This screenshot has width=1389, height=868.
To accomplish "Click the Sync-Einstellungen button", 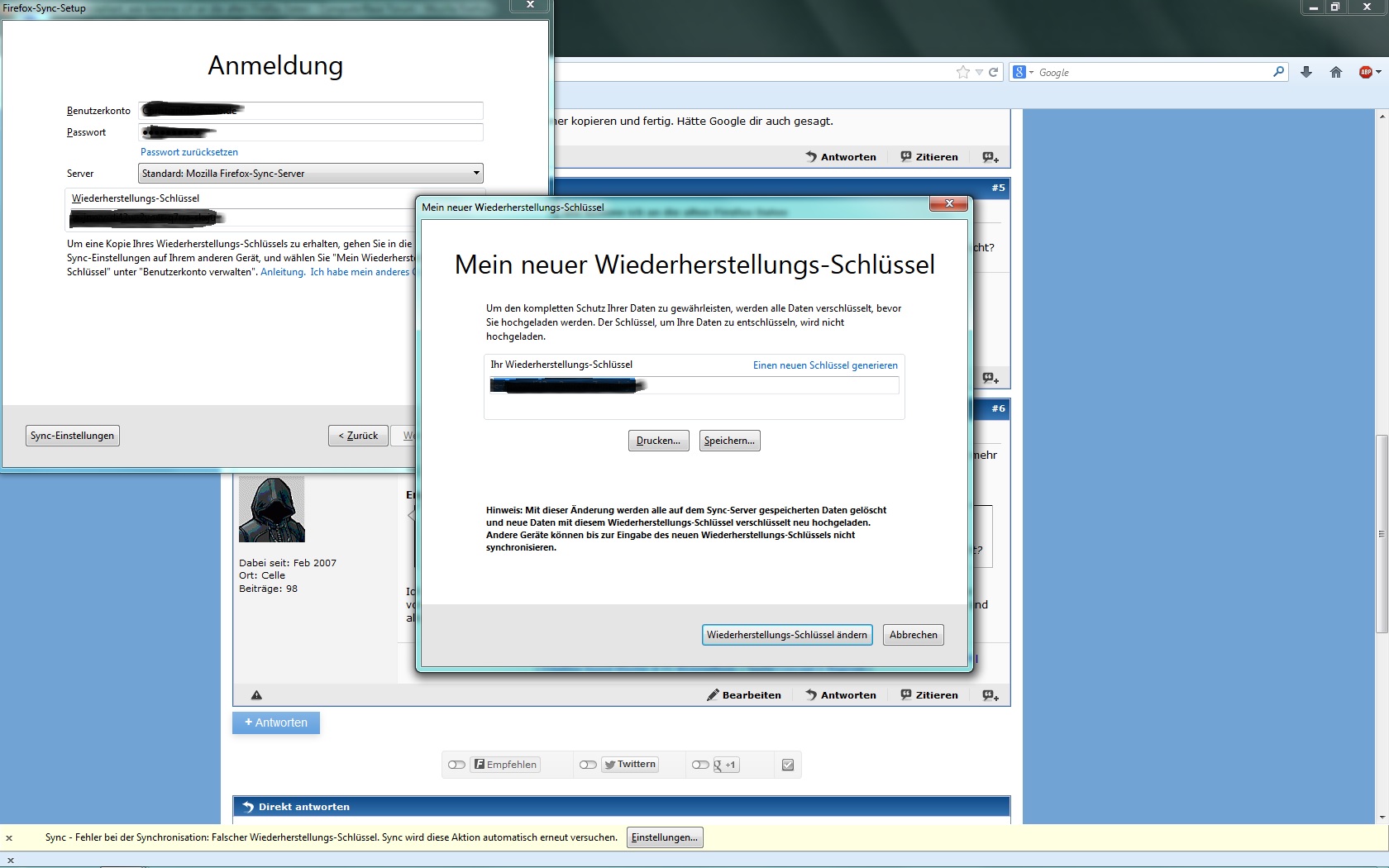I will (73, 436).
